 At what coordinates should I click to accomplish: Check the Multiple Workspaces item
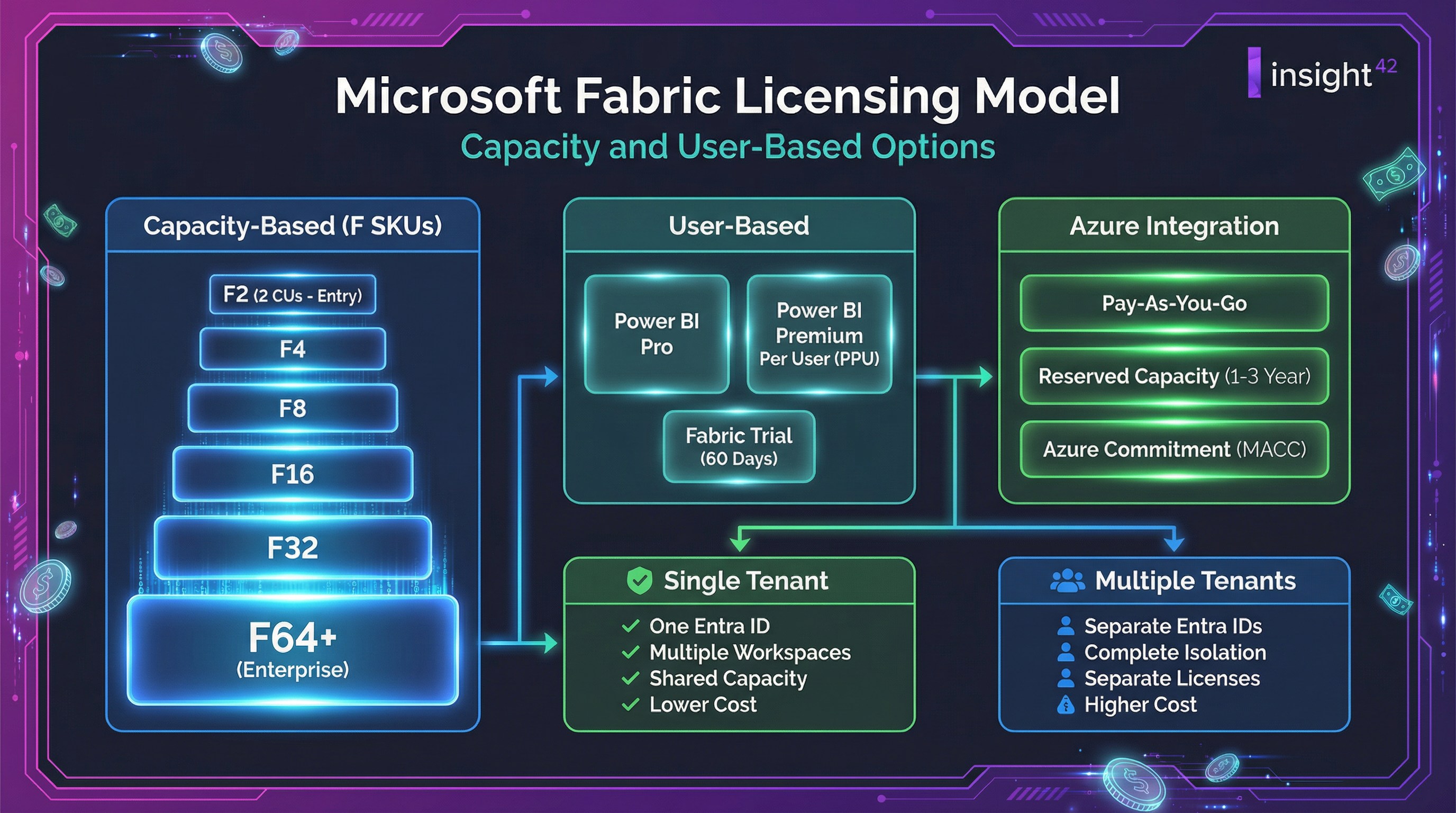click(x=631, y=652)
